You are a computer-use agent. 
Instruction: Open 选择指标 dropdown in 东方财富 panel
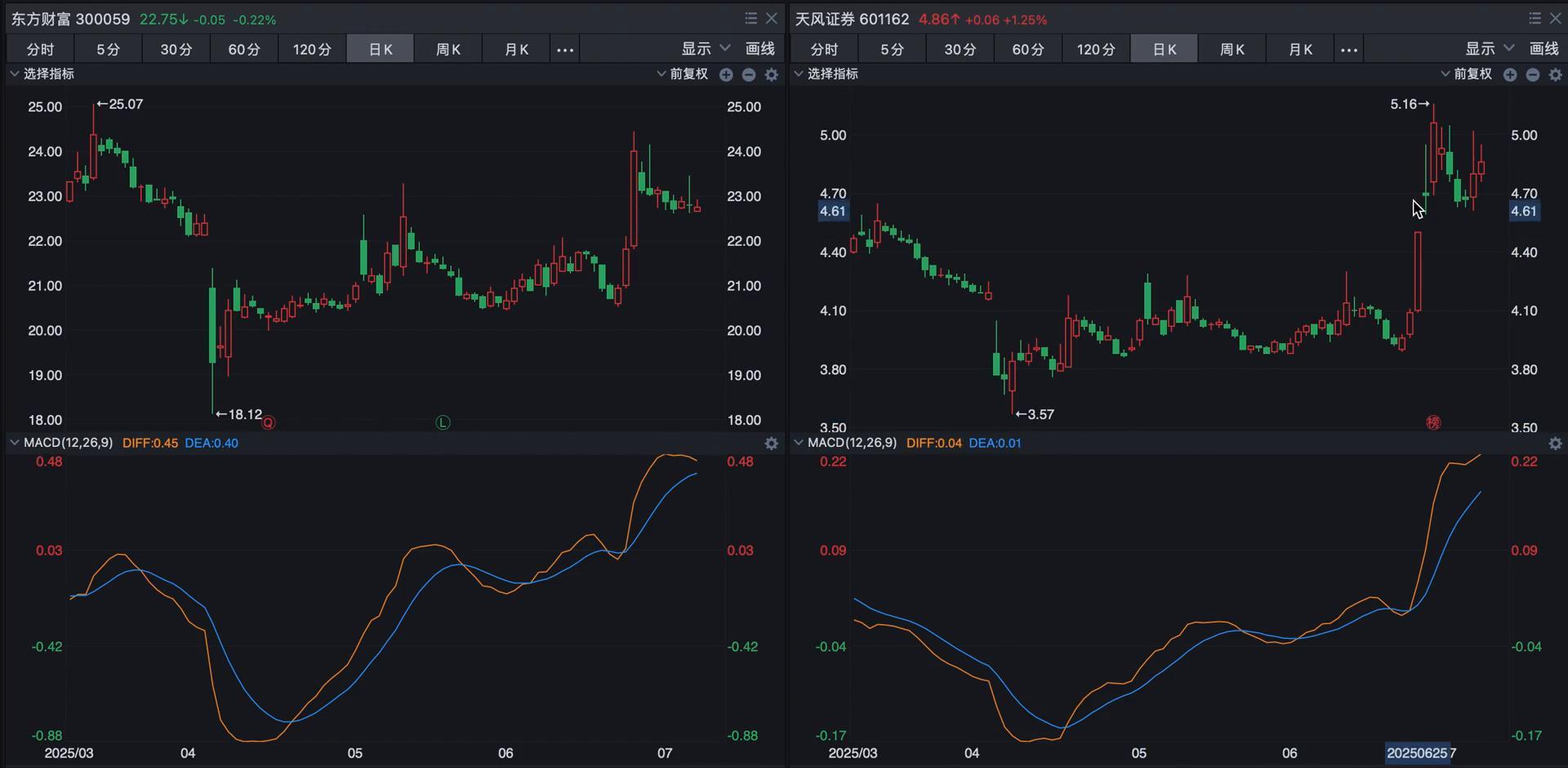point(42,74)
